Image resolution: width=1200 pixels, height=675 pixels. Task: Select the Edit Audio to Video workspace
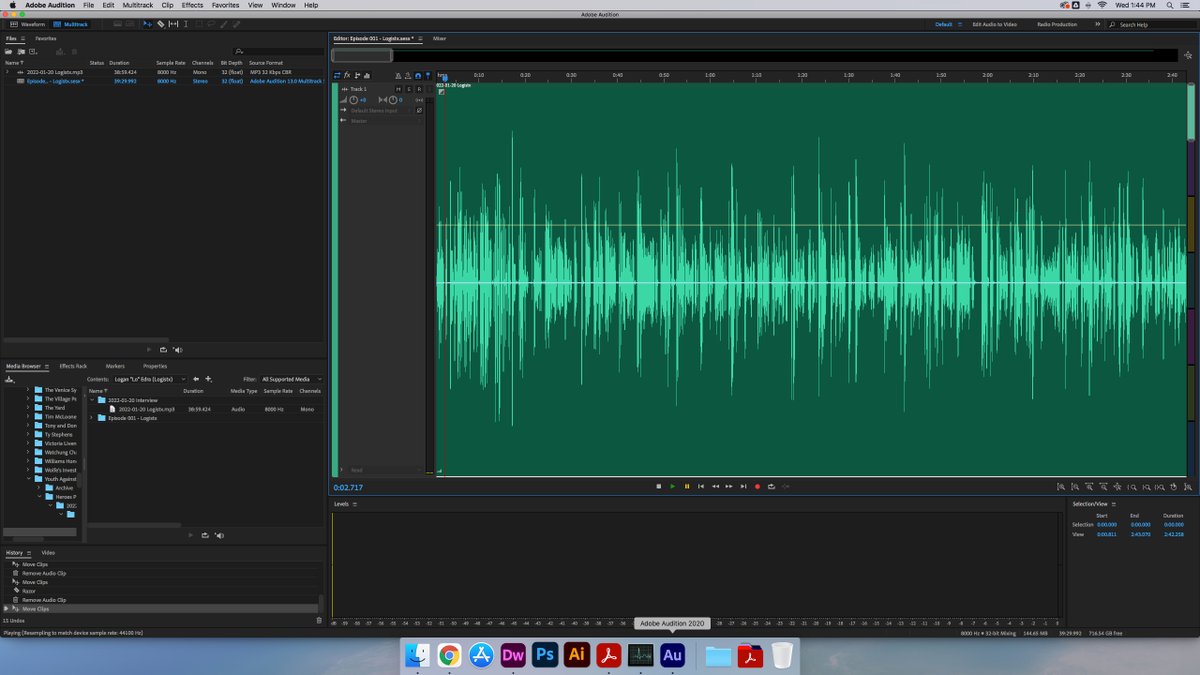click(995, 24)
